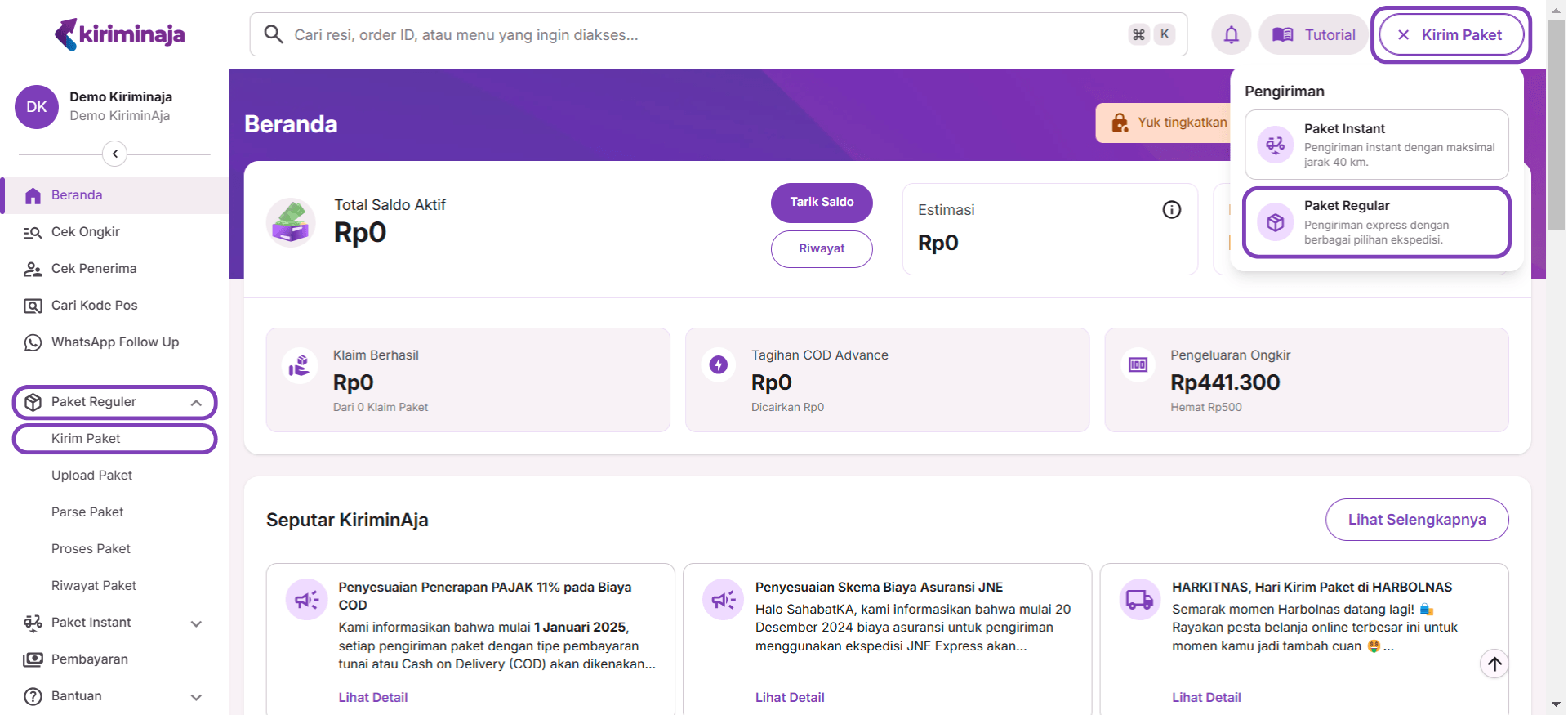Open Lihat Detail for JNE insurance news

pyautogui.click(x=789, y=697)
